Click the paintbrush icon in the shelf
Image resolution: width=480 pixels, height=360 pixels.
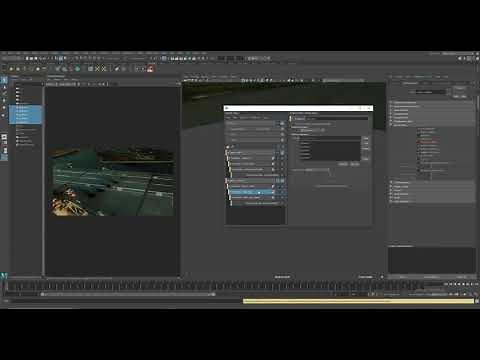point(117,69)
